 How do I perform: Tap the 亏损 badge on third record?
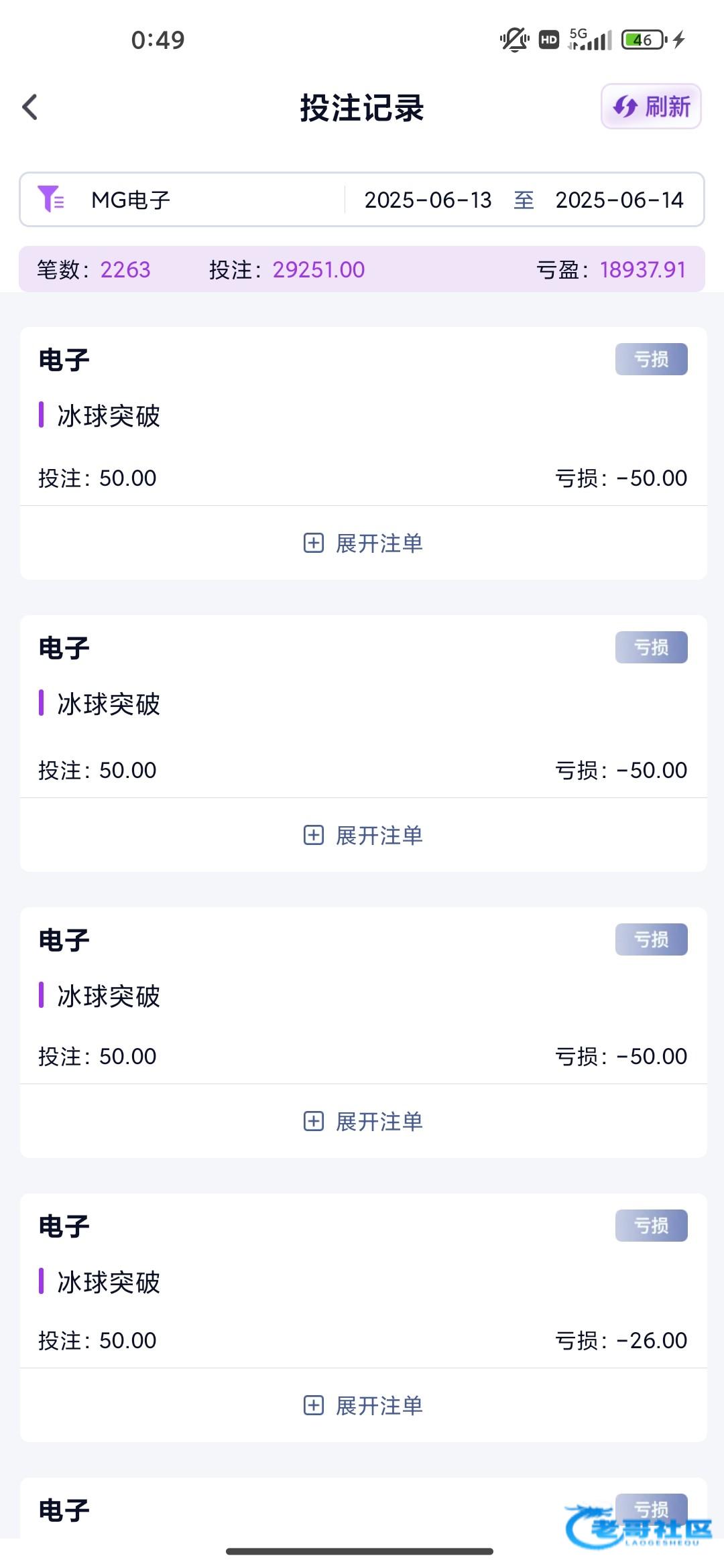click(651, 939)
